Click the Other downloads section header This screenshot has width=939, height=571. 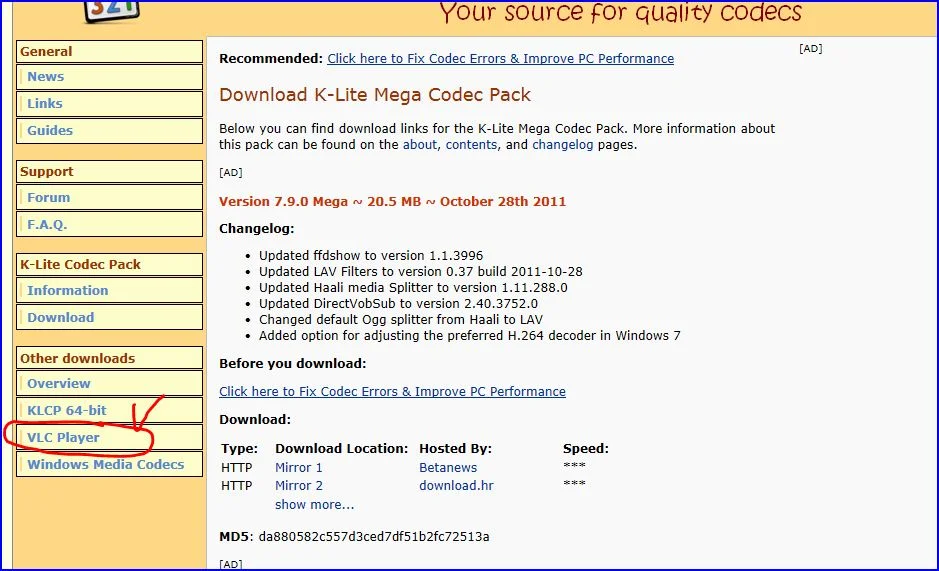click(110, 358)
